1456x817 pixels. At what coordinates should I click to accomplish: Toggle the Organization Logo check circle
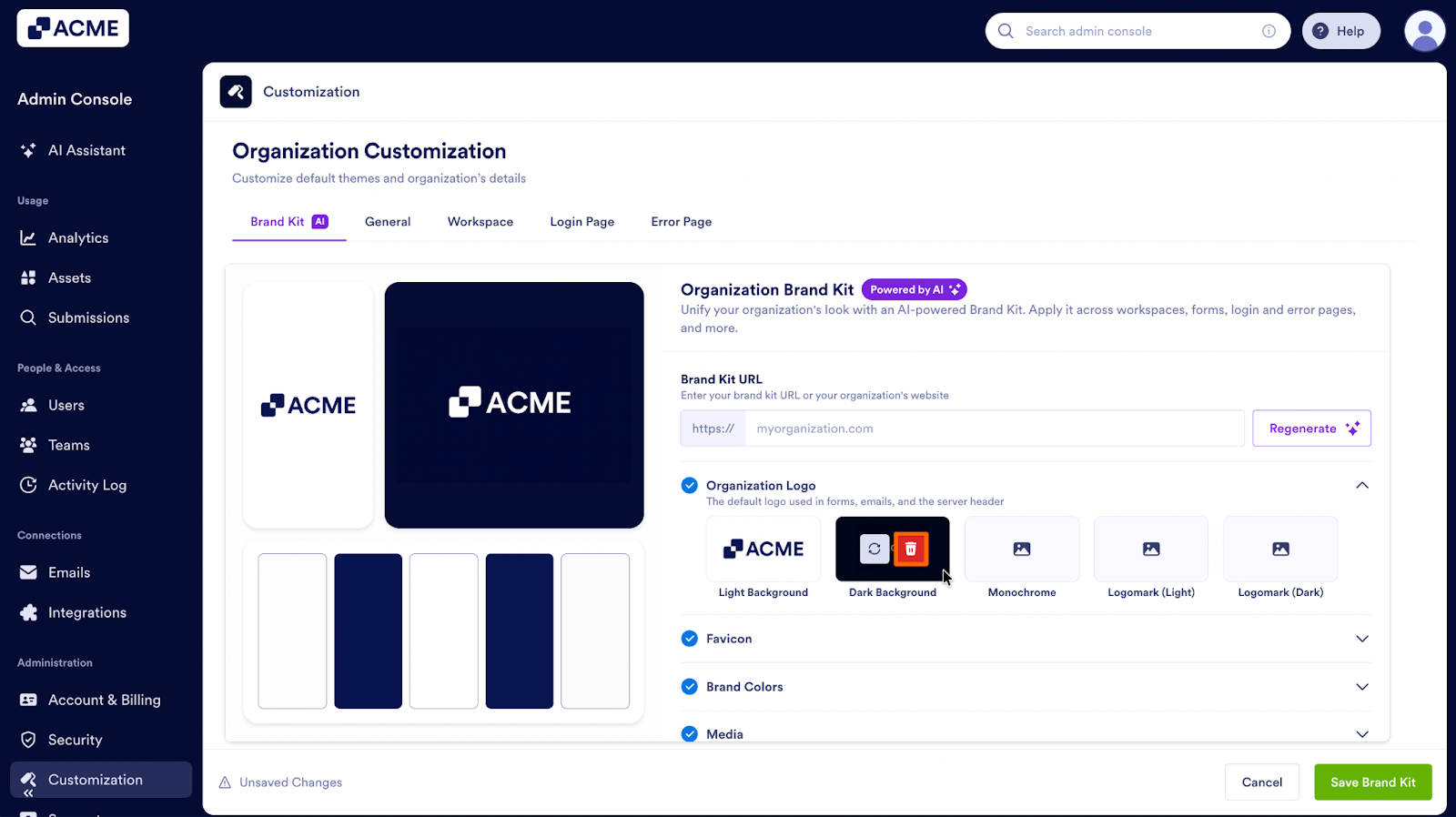point(690,485)
